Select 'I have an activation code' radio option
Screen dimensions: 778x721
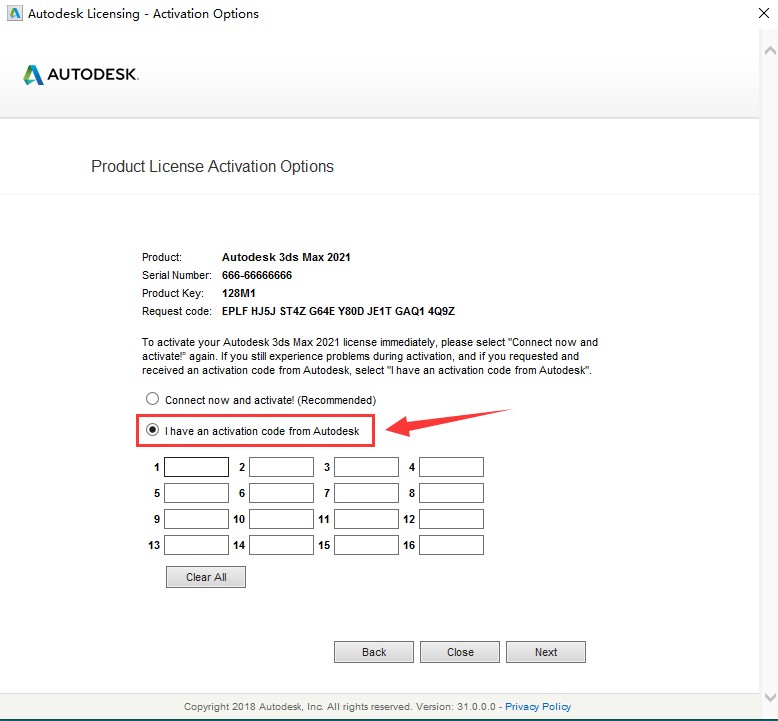(x=153, y=431)
